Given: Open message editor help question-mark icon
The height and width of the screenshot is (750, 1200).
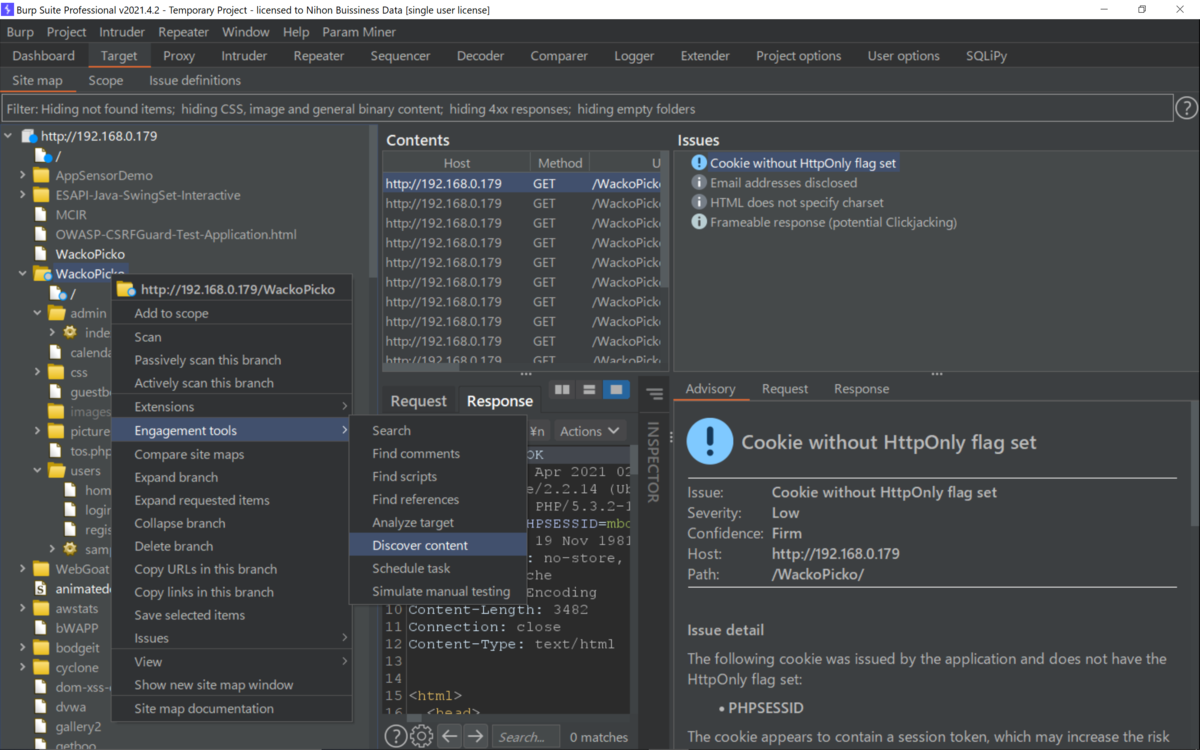Looking at the screenshot, I should [396, 736].
